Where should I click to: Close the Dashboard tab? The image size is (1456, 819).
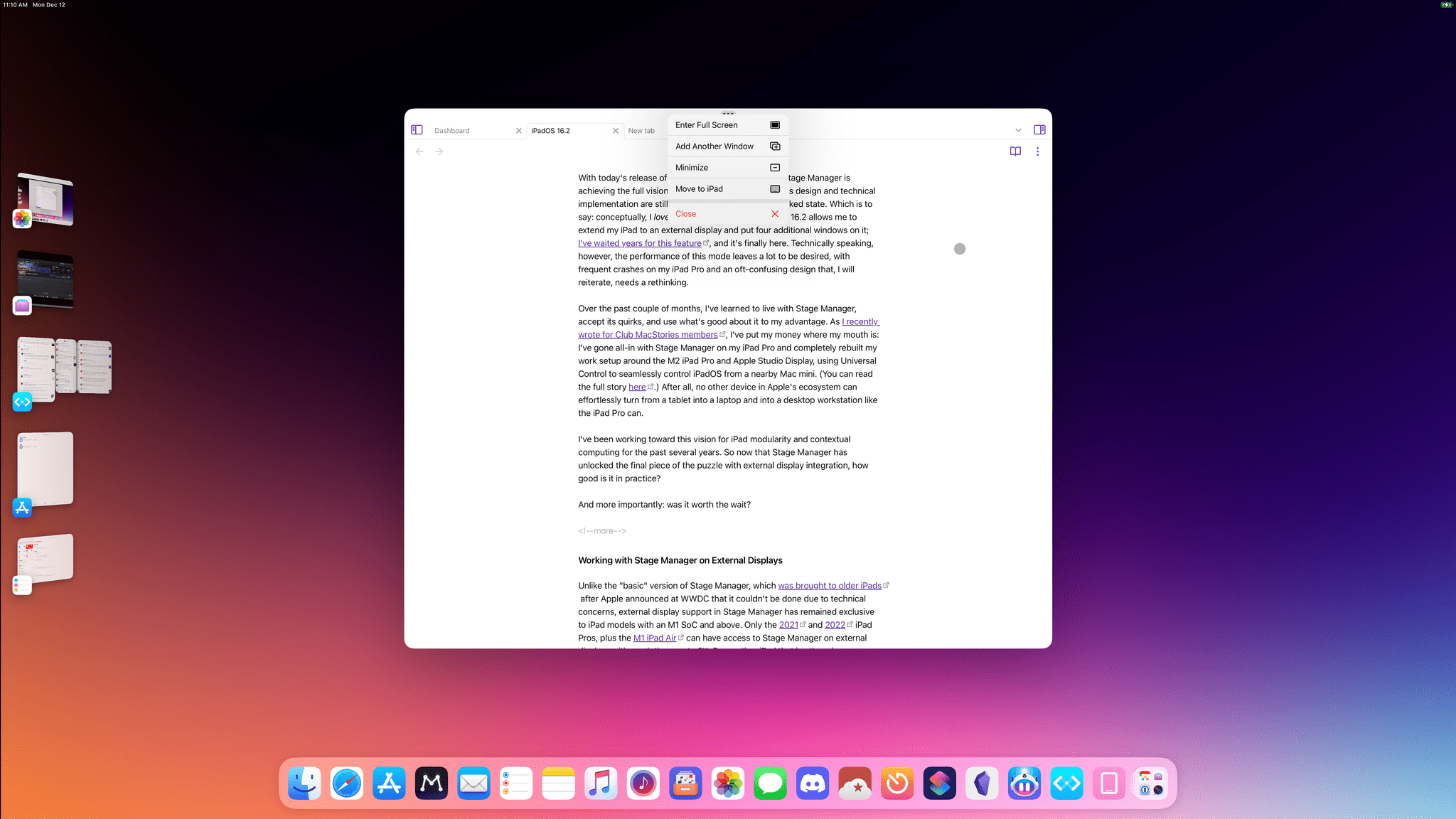(519, 131)
